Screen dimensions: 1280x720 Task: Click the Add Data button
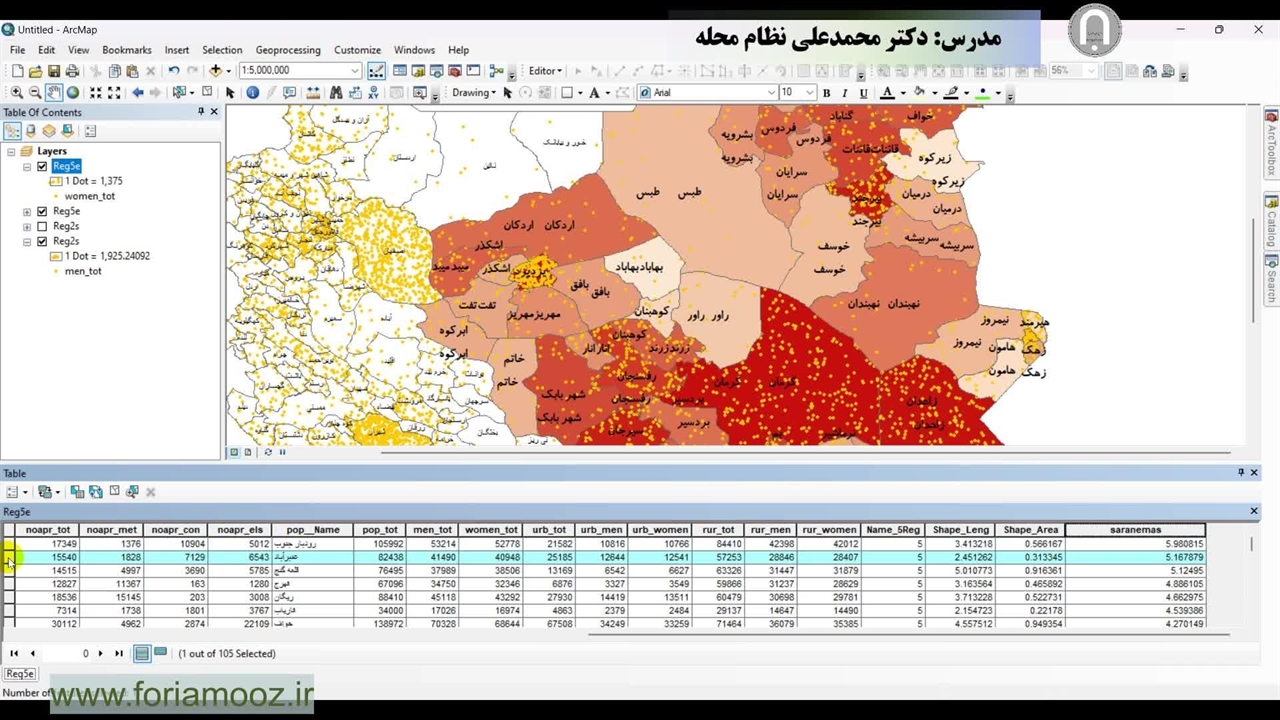(215, 71)
